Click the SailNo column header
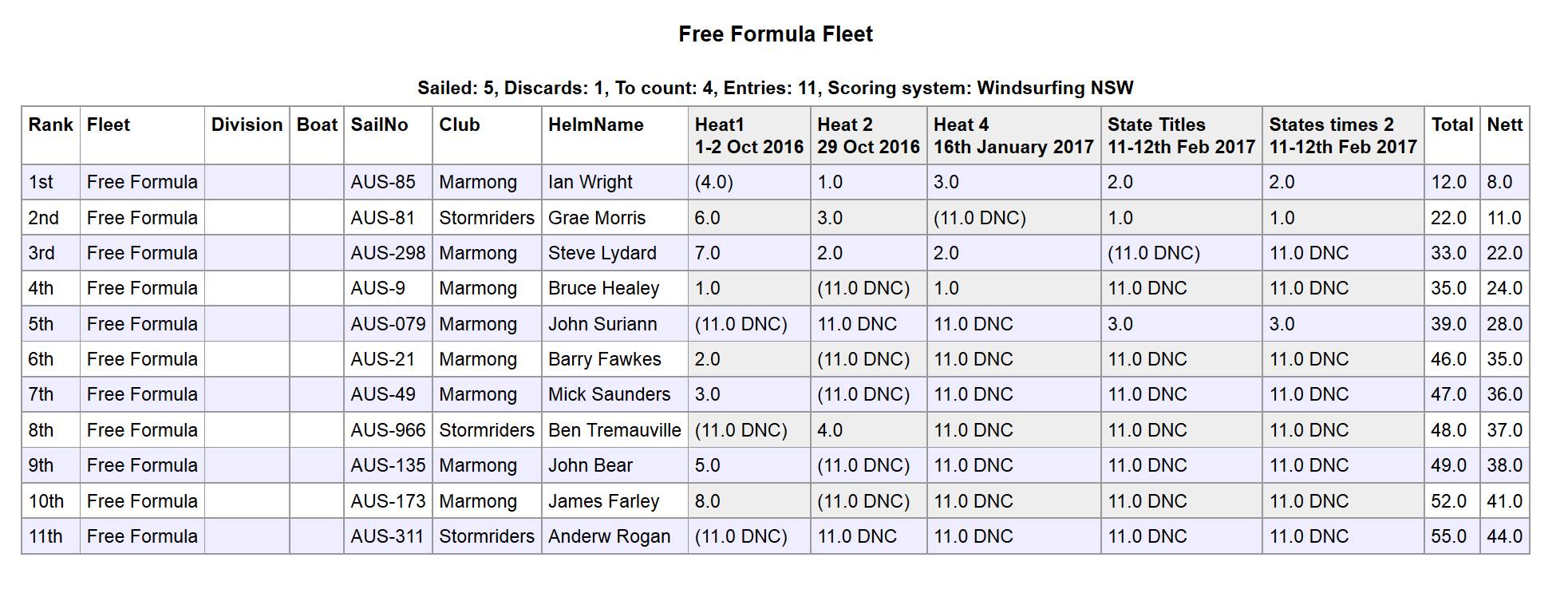1568x593 pixels. [379, 125]
